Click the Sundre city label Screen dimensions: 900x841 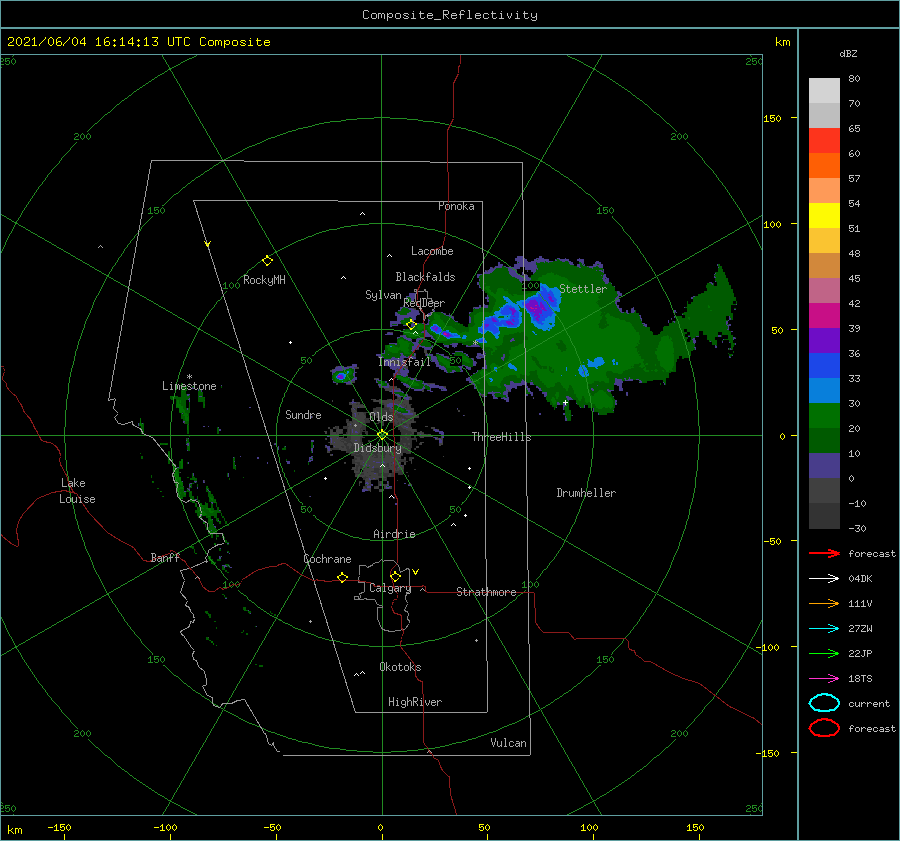click(x=303, y=414)
